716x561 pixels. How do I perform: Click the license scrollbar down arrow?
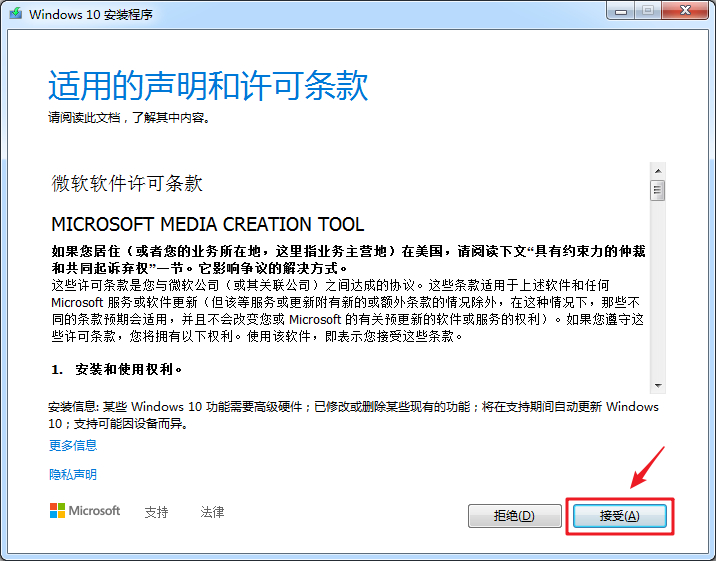[x=658, y=385]
